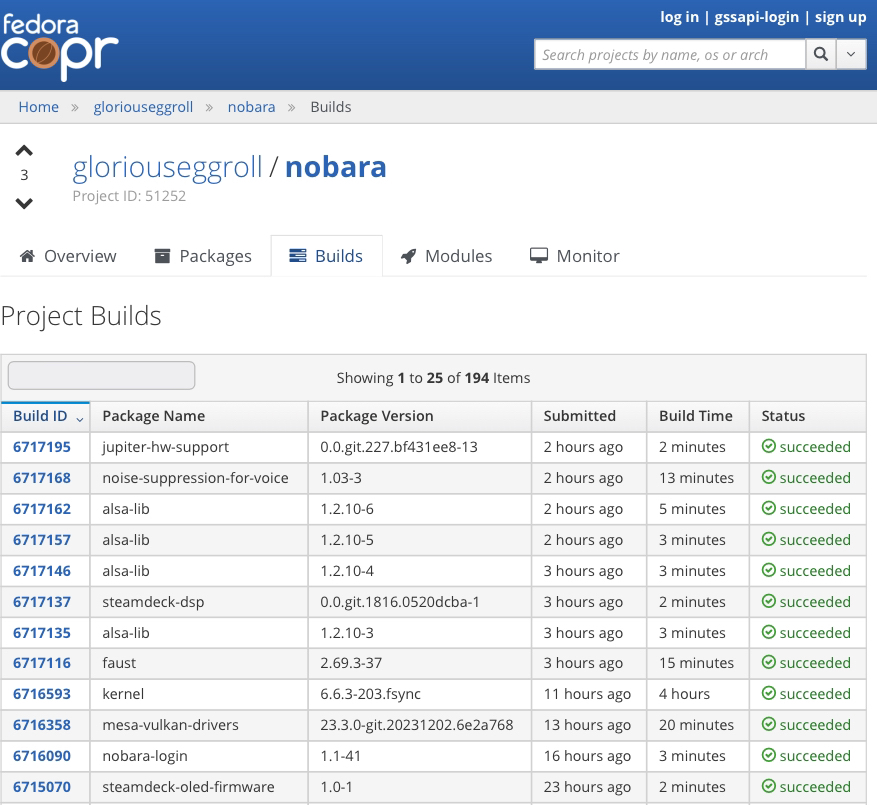Focus the project search field
877x805 pixels.
coord(669,54)
